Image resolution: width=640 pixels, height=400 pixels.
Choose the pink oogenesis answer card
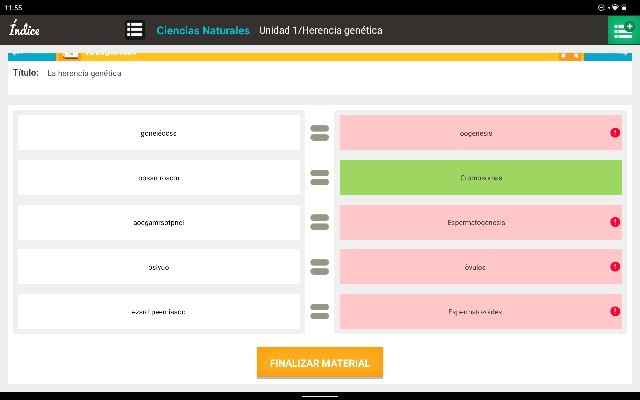click(x=475, y=133)
